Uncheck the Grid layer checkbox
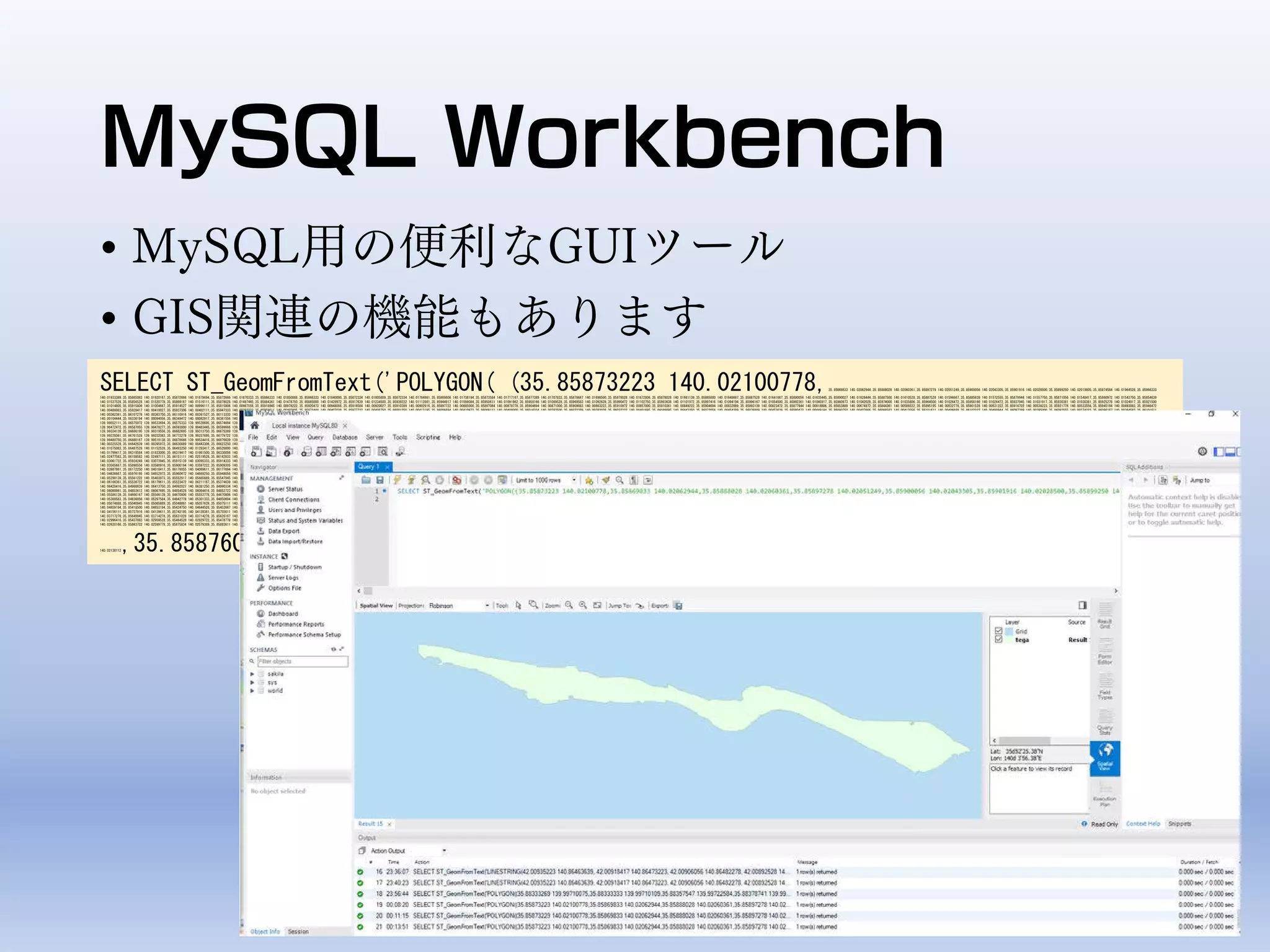This screenshot has height=952, width=1270. point(998,631)
